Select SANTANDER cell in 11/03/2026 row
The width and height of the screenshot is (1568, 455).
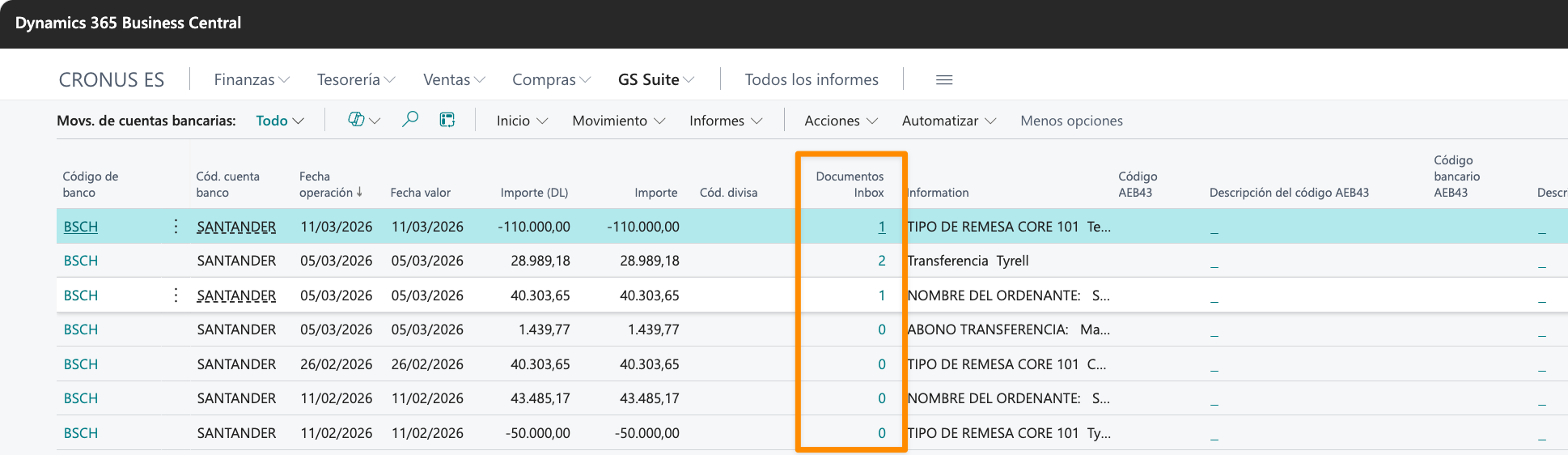point(236,227)
